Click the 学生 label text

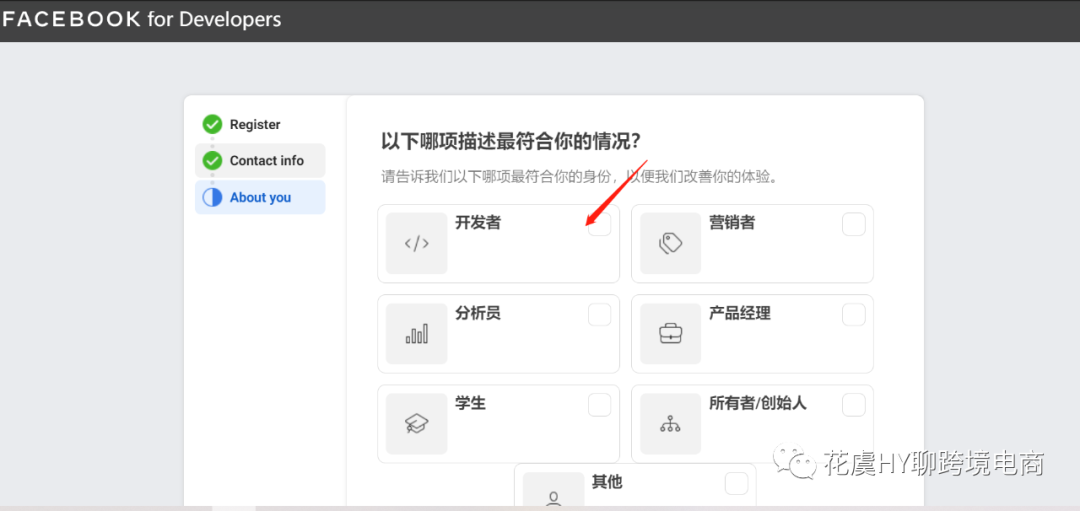(x=470, y=404)
